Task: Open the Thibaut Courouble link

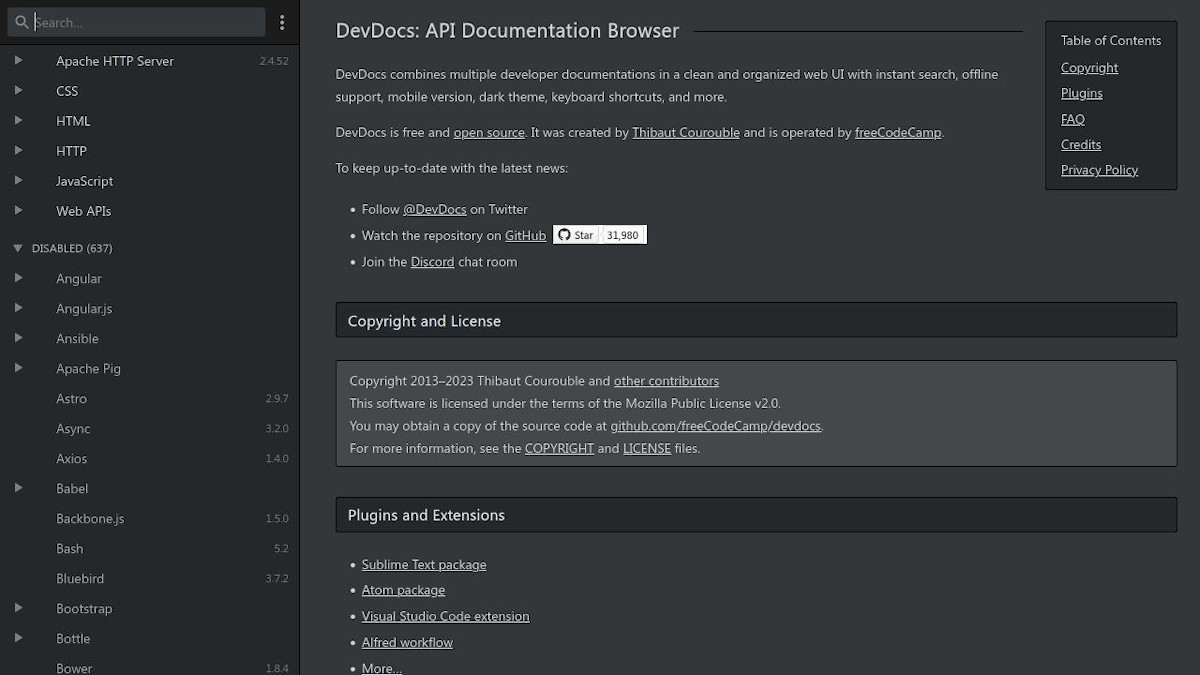Action: pyautogui.click(x=686, y=132)
